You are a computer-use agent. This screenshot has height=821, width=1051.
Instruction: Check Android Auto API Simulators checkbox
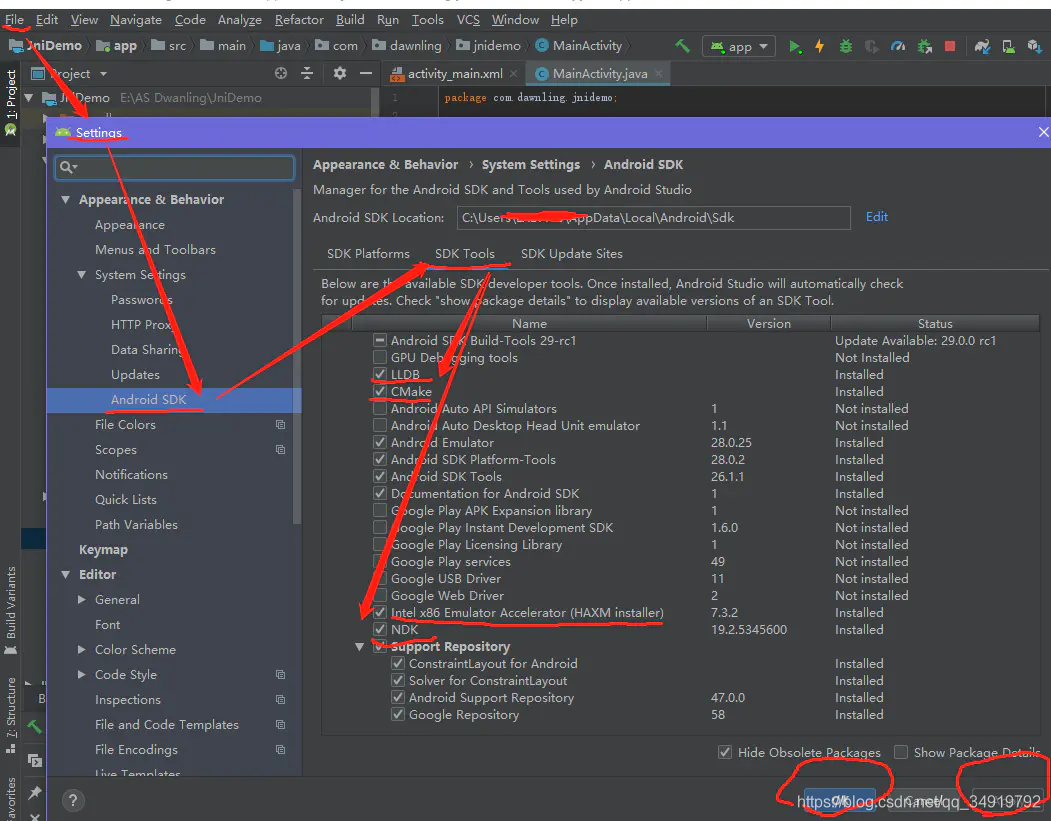tap(380, 408)
